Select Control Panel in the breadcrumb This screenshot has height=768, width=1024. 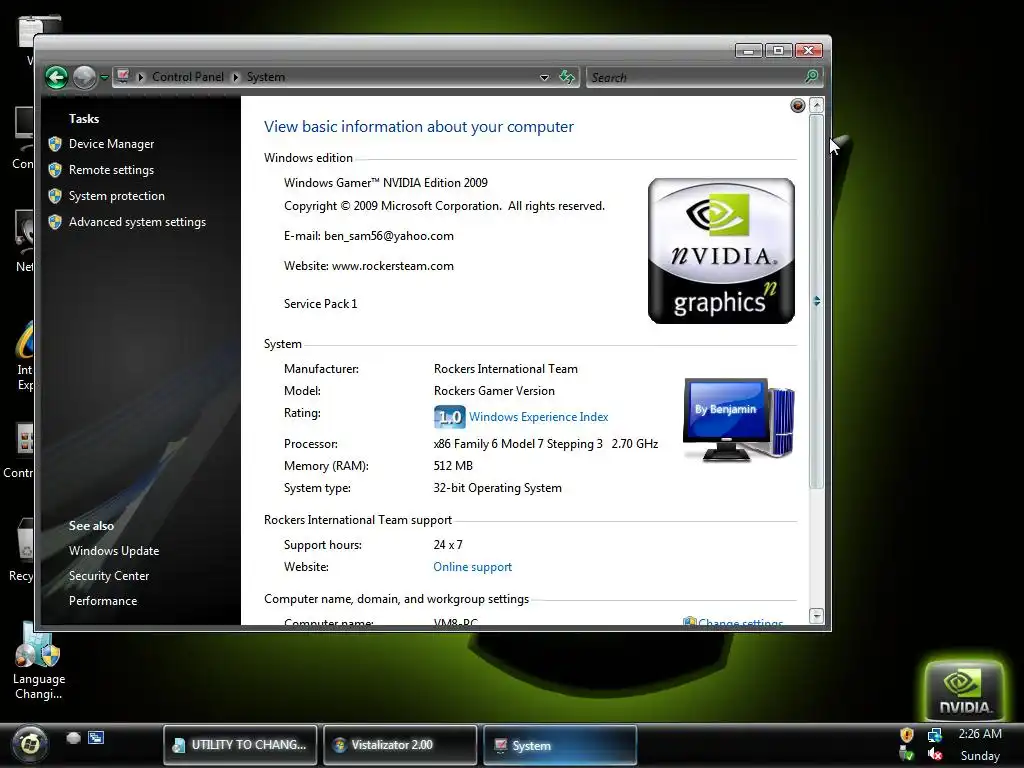pyautogui.click(x=187, y=77)
